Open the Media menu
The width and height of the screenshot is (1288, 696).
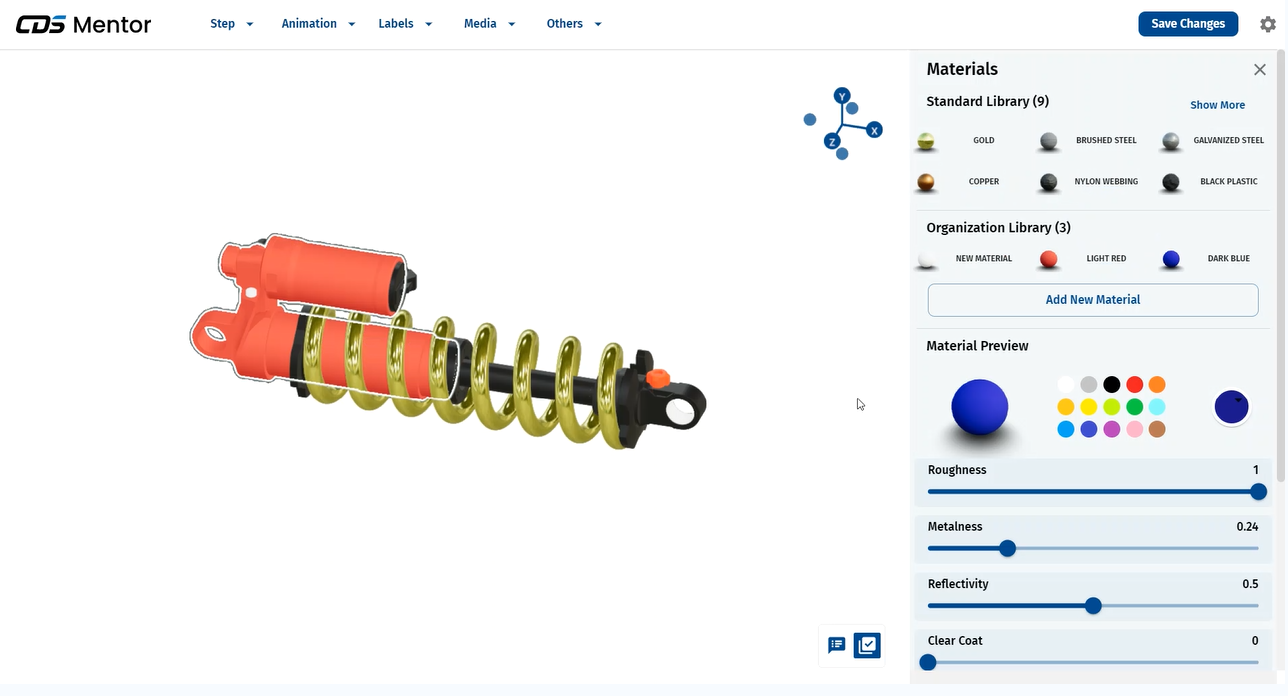point(489,24)
